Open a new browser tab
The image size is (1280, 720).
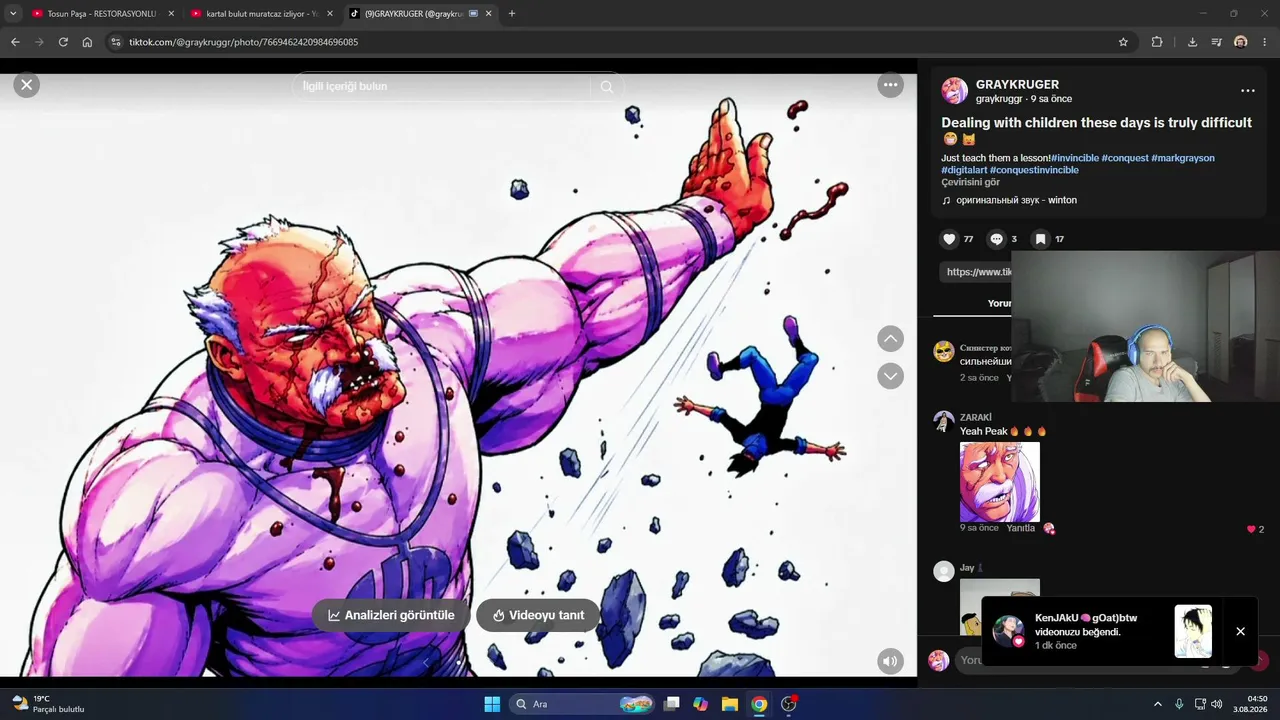coord(512,14)
